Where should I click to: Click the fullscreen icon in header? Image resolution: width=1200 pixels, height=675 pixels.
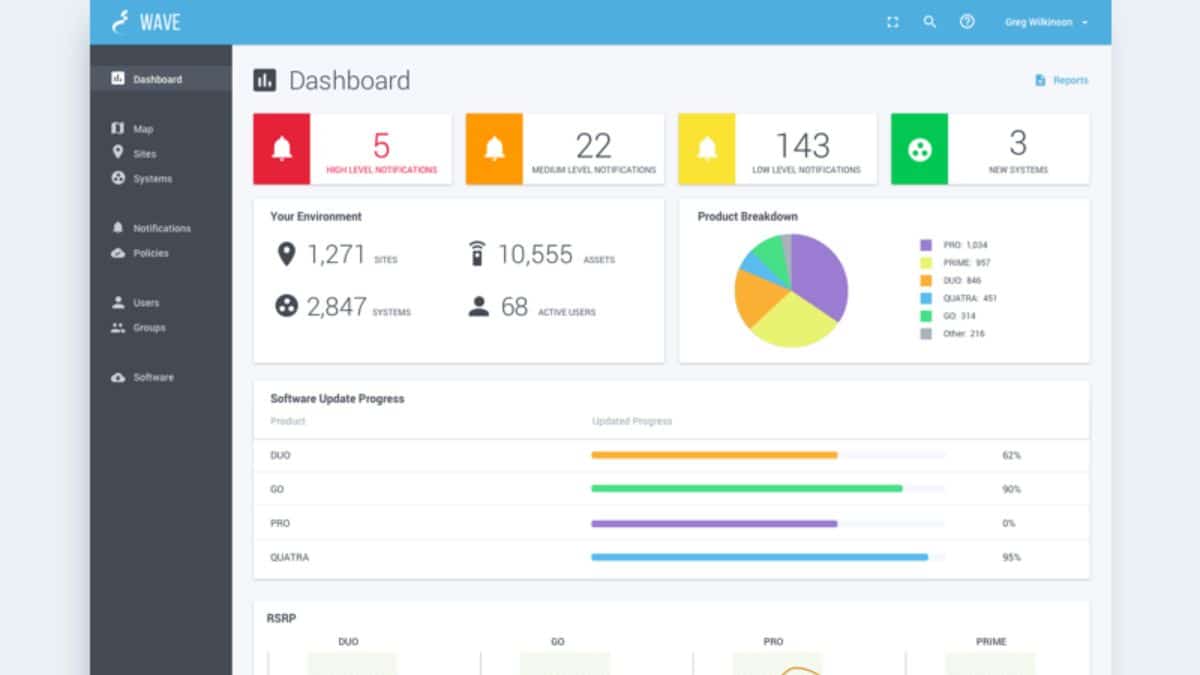893,22
